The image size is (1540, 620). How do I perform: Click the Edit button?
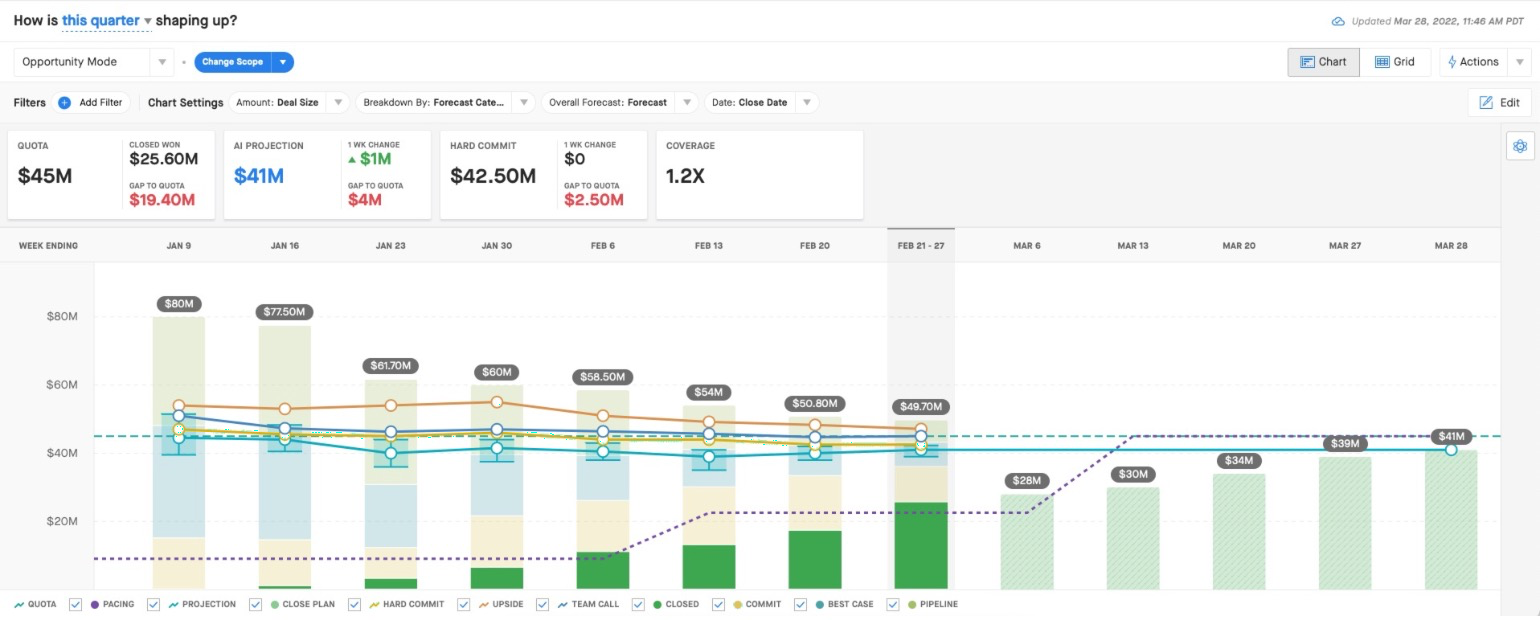1499,102
